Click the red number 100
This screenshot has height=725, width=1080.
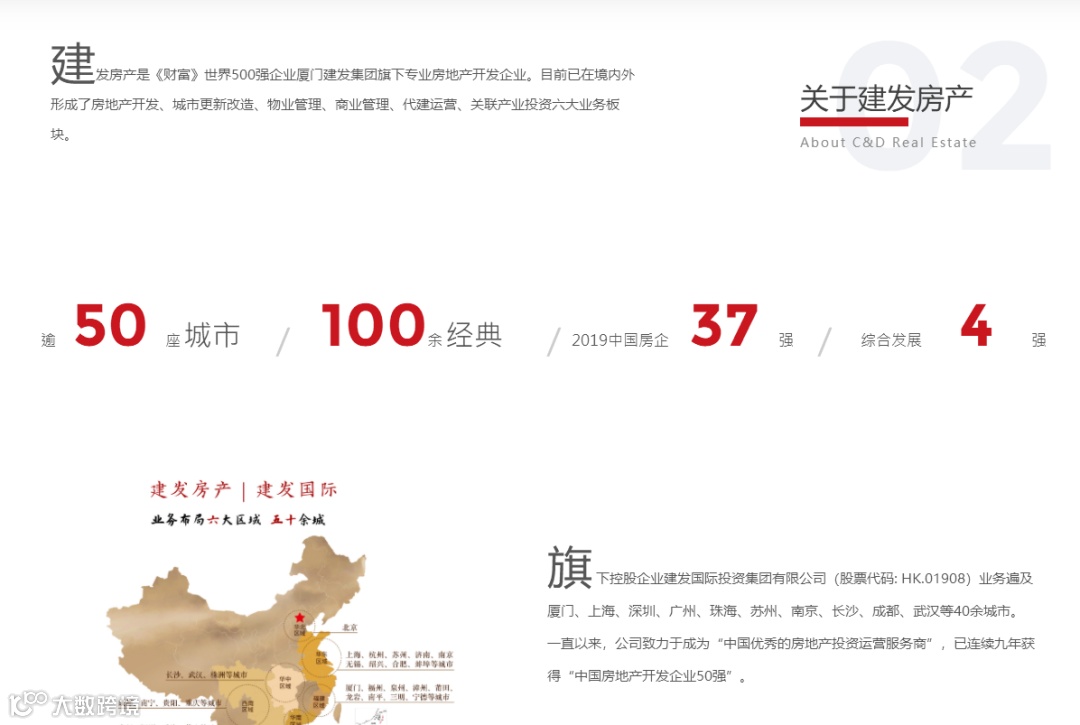(373, 324)
